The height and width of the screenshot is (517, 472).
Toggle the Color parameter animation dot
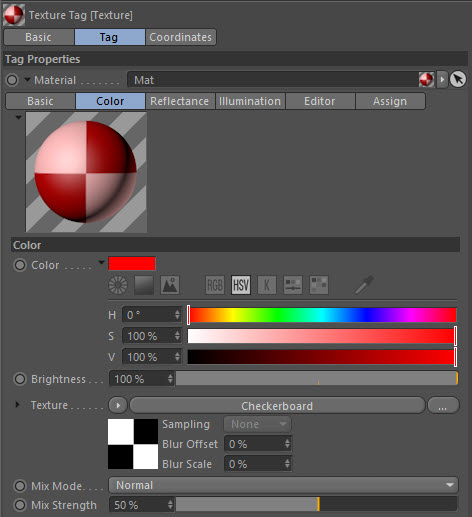tap(20, 265)
